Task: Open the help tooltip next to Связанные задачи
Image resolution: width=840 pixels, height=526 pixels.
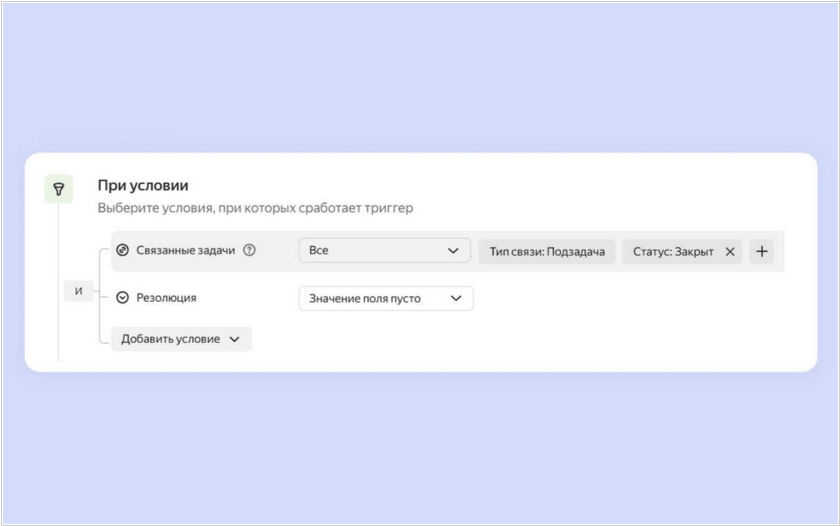Action: (249, 251)
